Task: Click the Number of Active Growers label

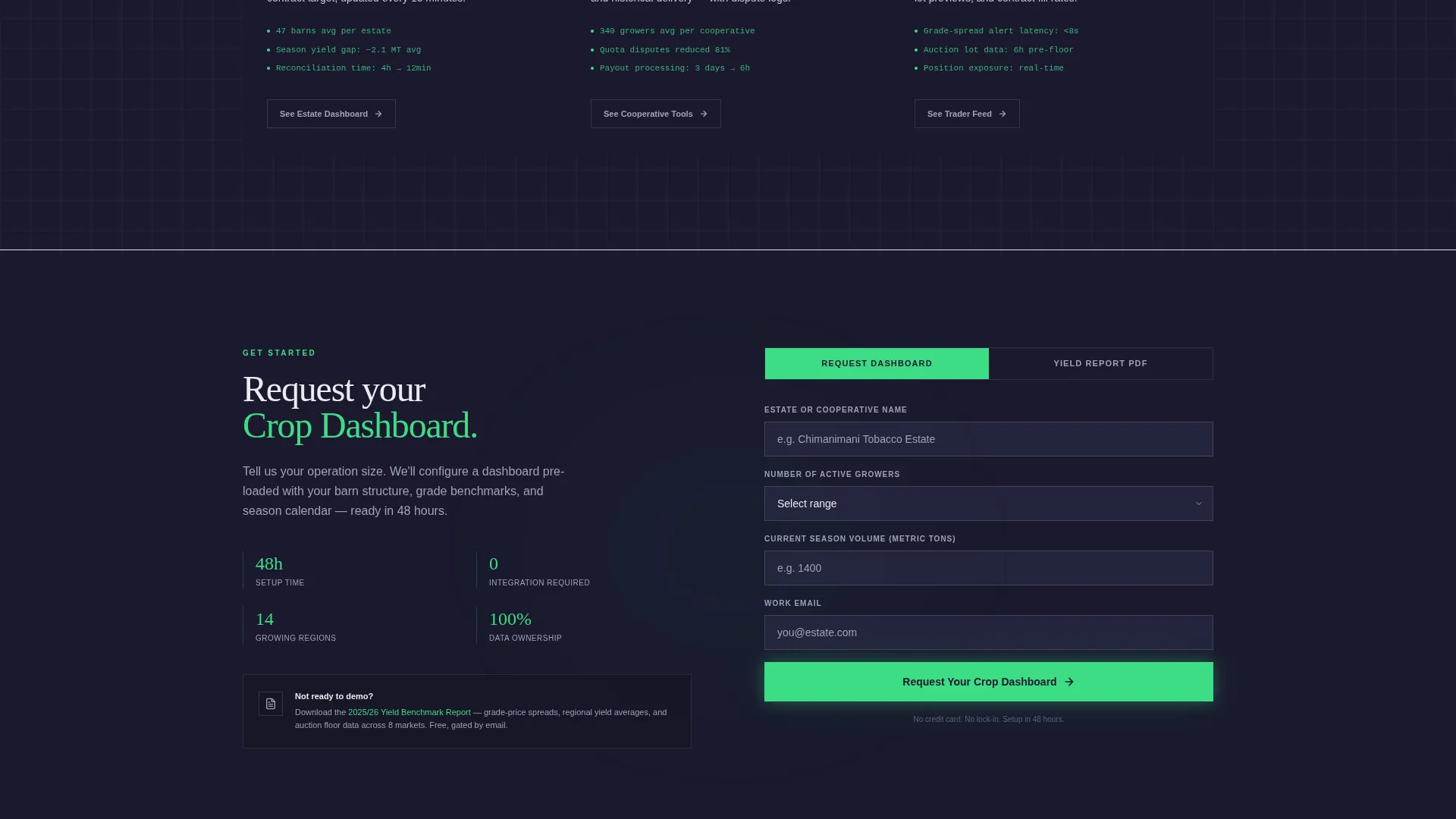Action: click(x=832, y=475)
